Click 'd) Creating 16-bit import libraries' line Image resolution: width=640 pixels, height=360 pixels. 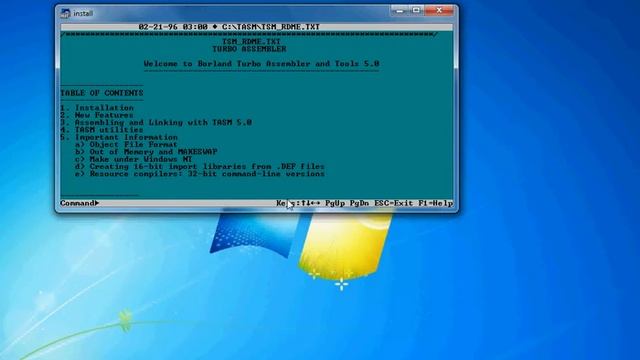(200, 167)
